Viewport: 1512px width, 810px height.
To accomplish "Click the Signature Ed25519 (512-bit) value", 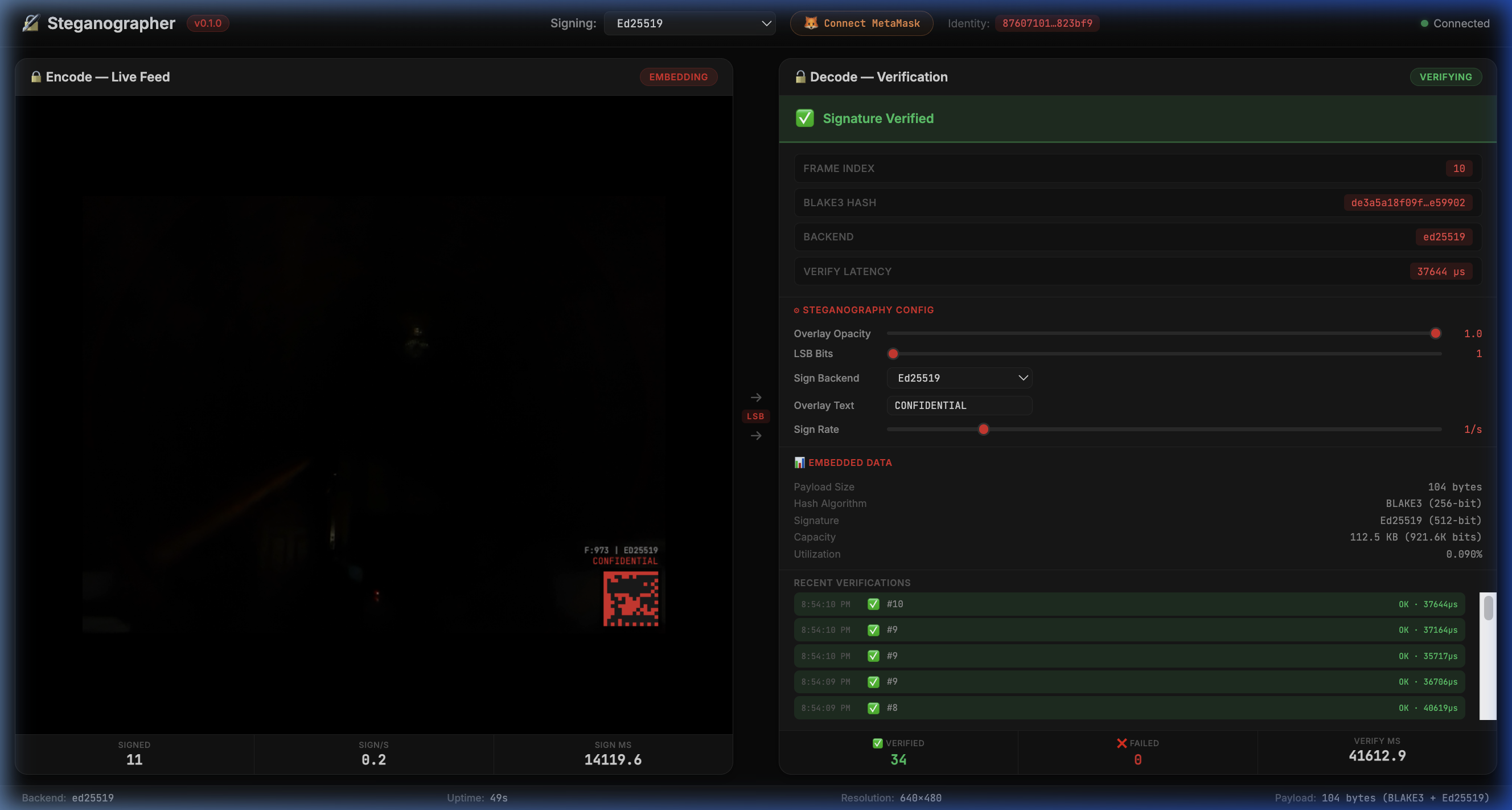I will click(1431, 521).
